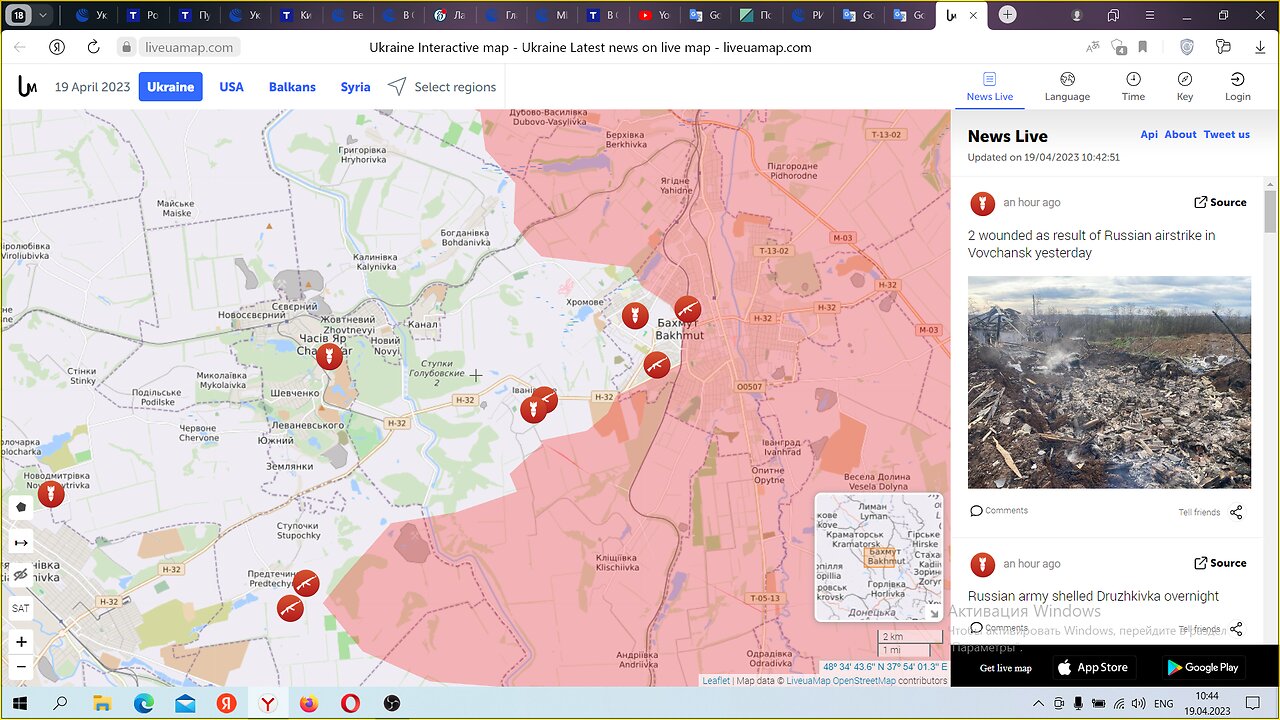Toggle the hide-layers eye button on the map
Viewport: 1280px width, 720px height.
point(21,574)
